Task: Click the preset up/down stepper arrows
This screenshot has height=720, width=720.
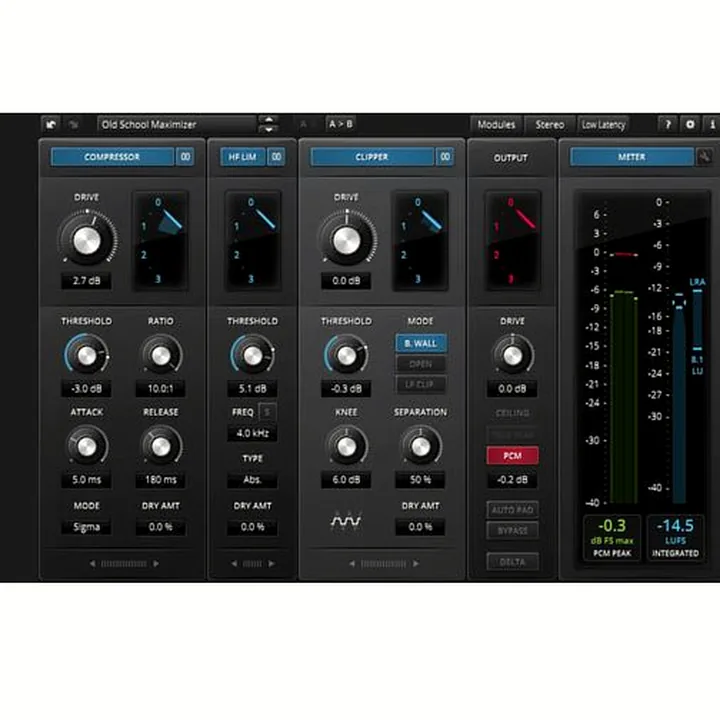Action: (269, 124)
